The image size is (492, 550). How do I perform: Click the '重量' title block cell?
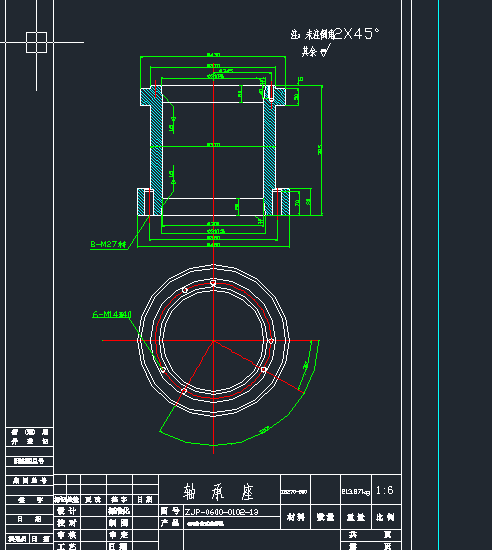pyautogui.click(x=356, y=517)
